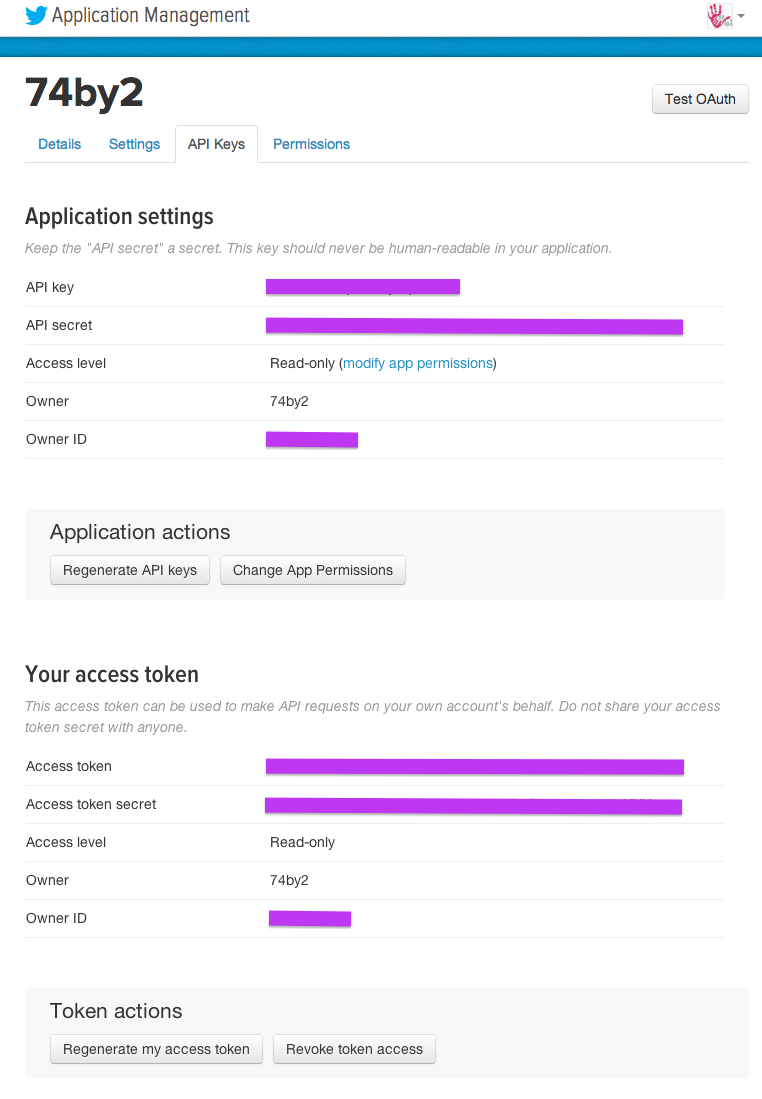
Task: Open the Permissions tab
Action: 311,144
